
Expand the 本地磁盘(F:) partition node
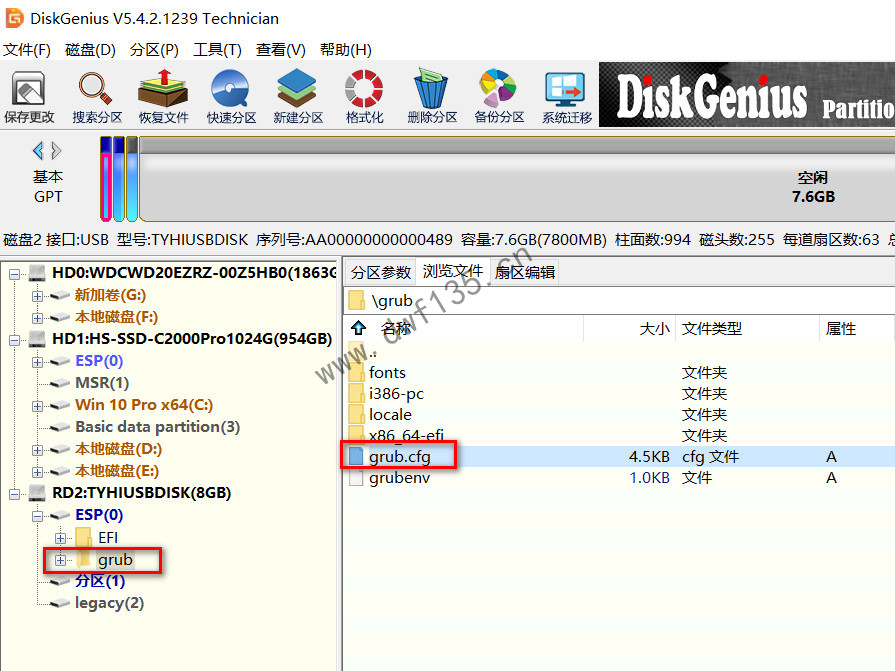[37, 318]
